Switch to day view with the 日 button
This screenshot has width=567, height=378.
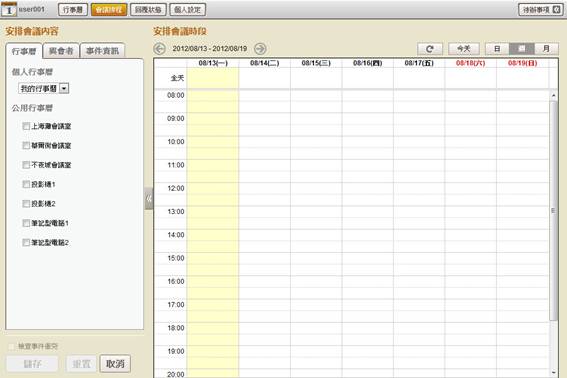(x=497, y=49)
